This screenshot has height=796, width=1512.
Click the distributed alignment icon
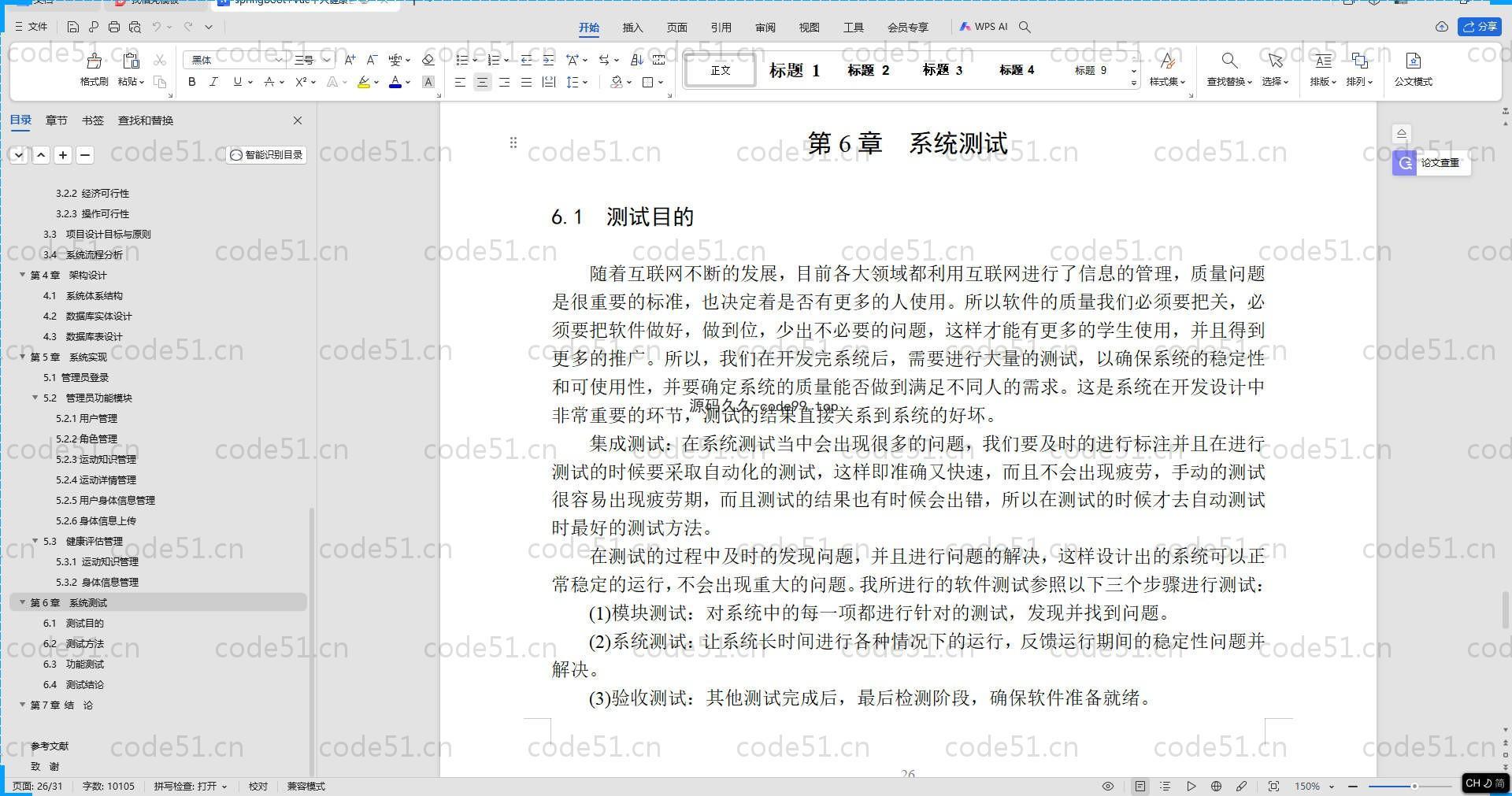(x=548, y=82)
